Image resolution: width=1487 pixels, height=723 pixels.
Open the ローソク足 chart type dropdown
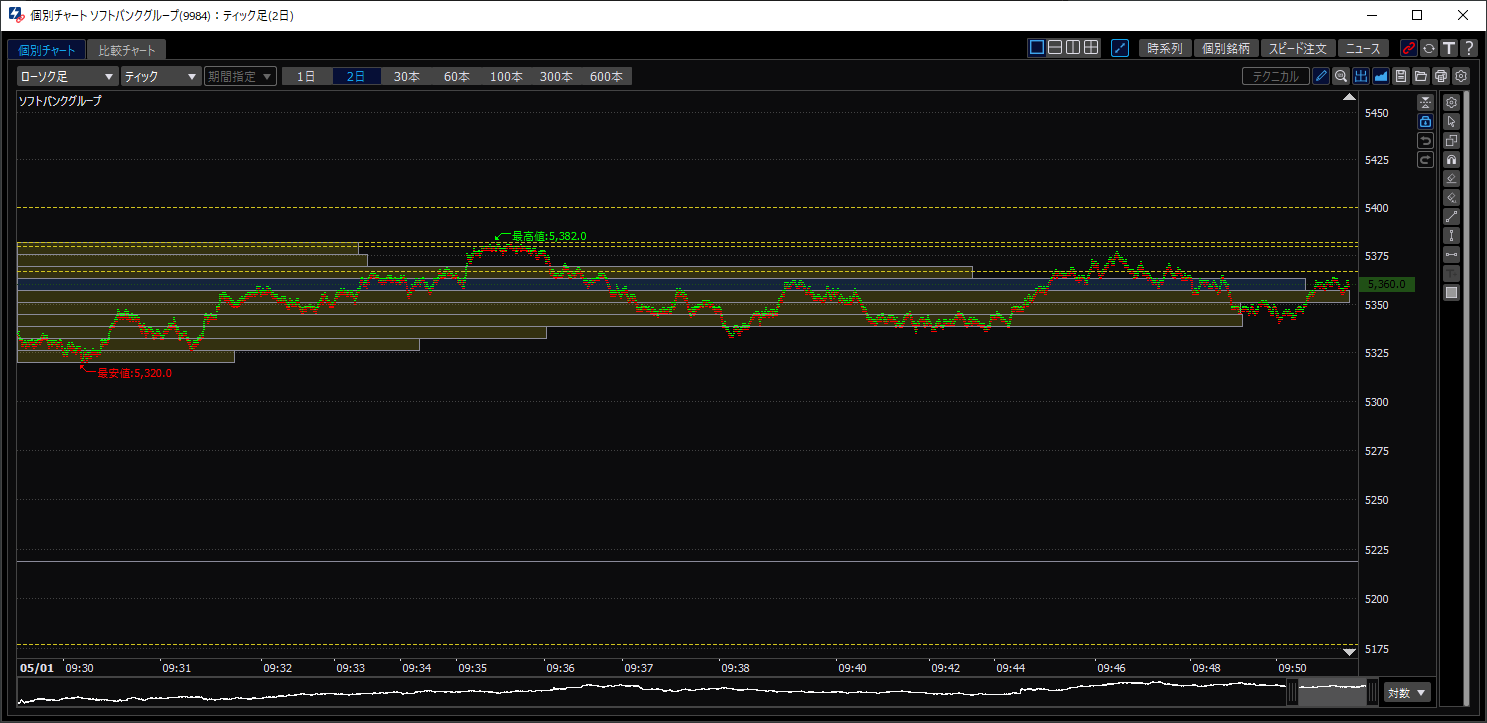click(68, 76)
